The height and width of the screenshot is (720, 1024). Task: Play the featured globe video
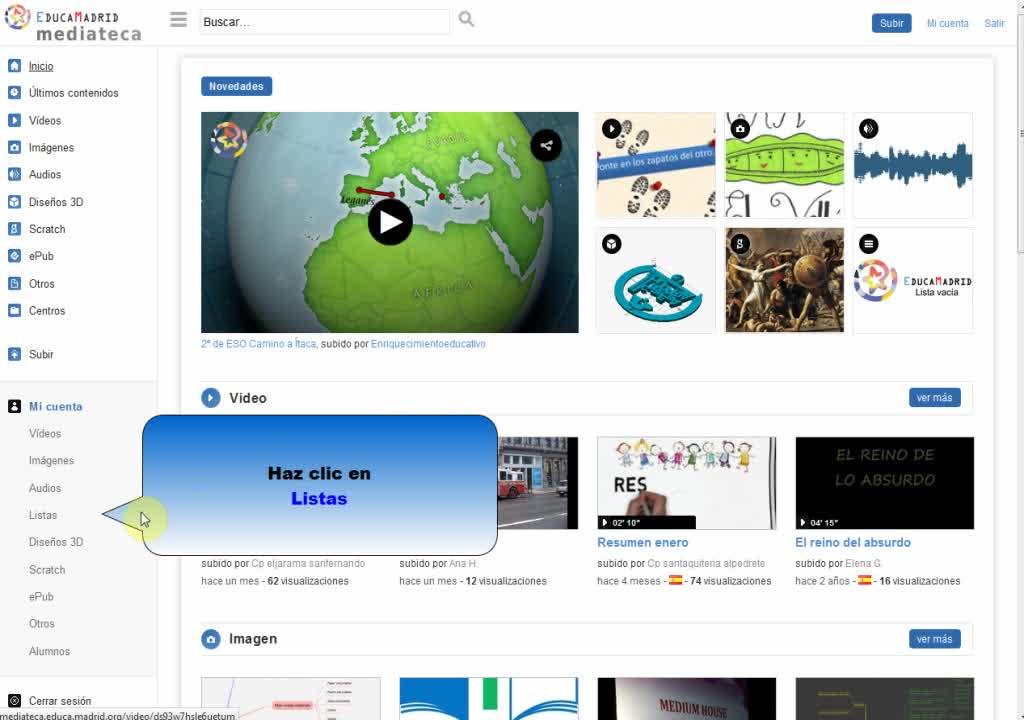click(390, 222)
